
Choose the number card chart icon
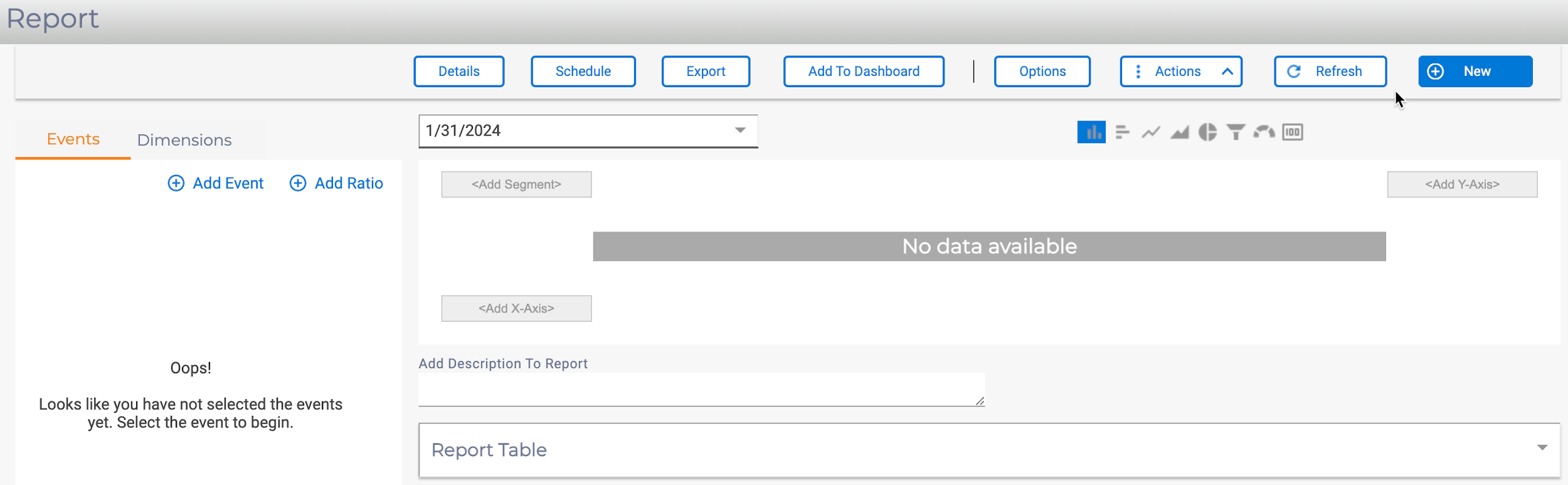point(1293,132)
